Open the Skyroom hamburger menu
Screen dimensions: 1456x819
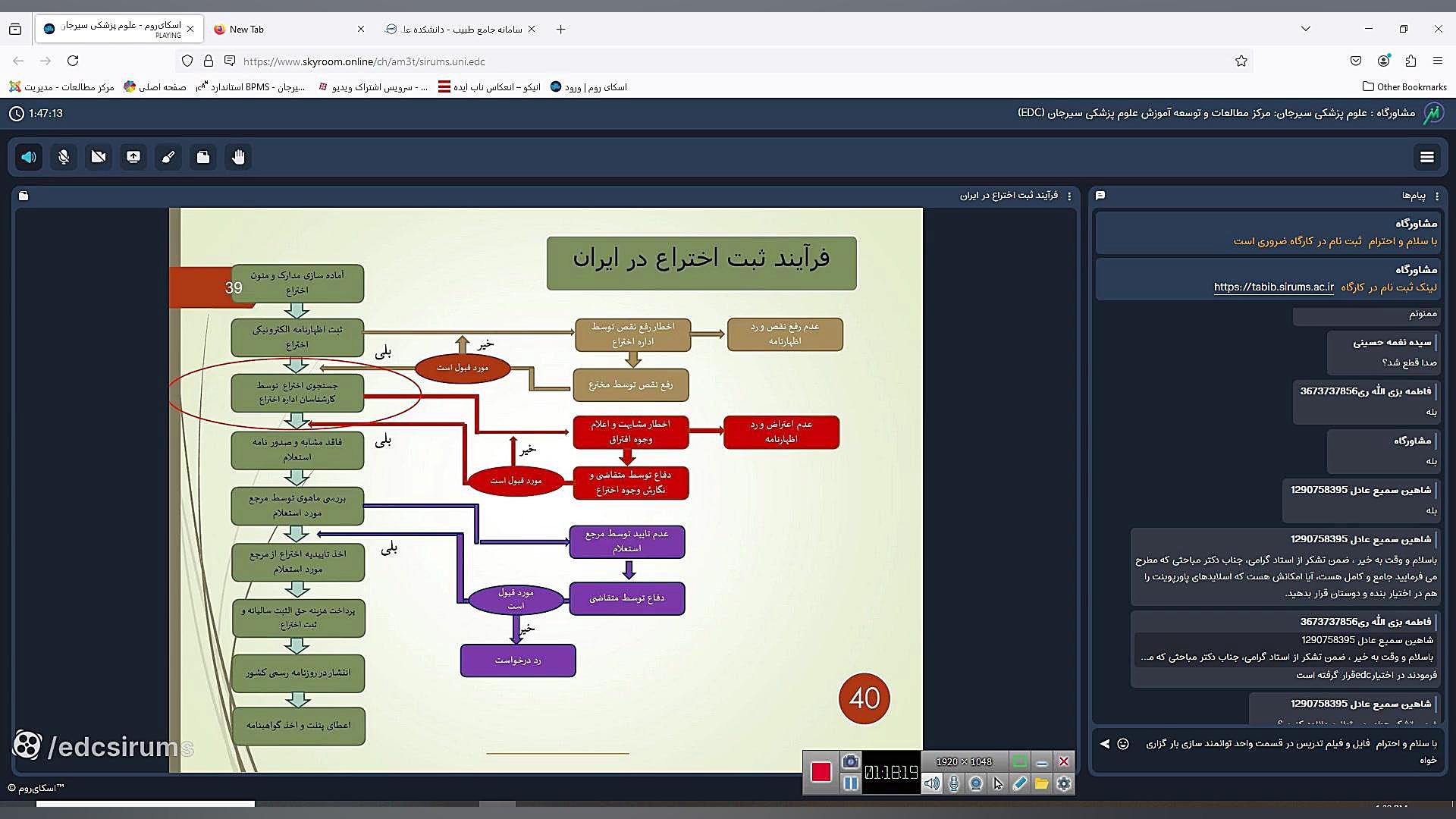1426,157
